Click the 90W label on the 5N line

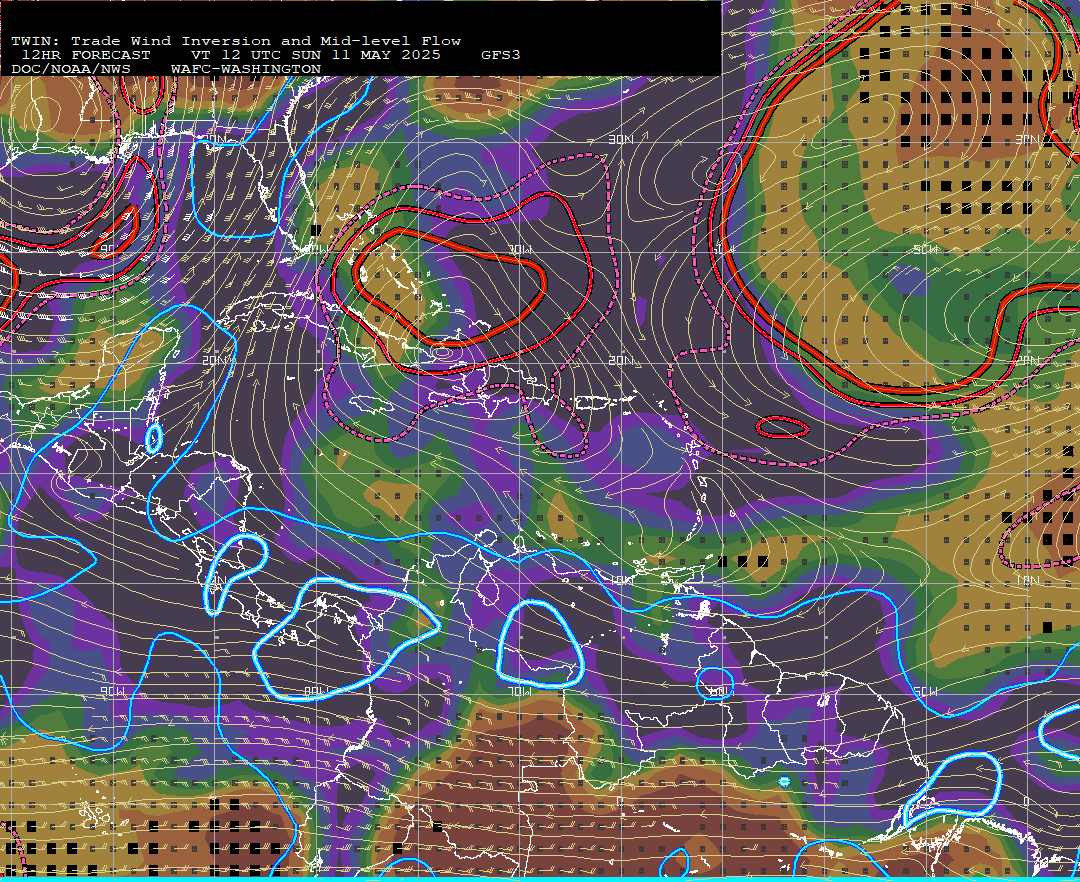113,691
